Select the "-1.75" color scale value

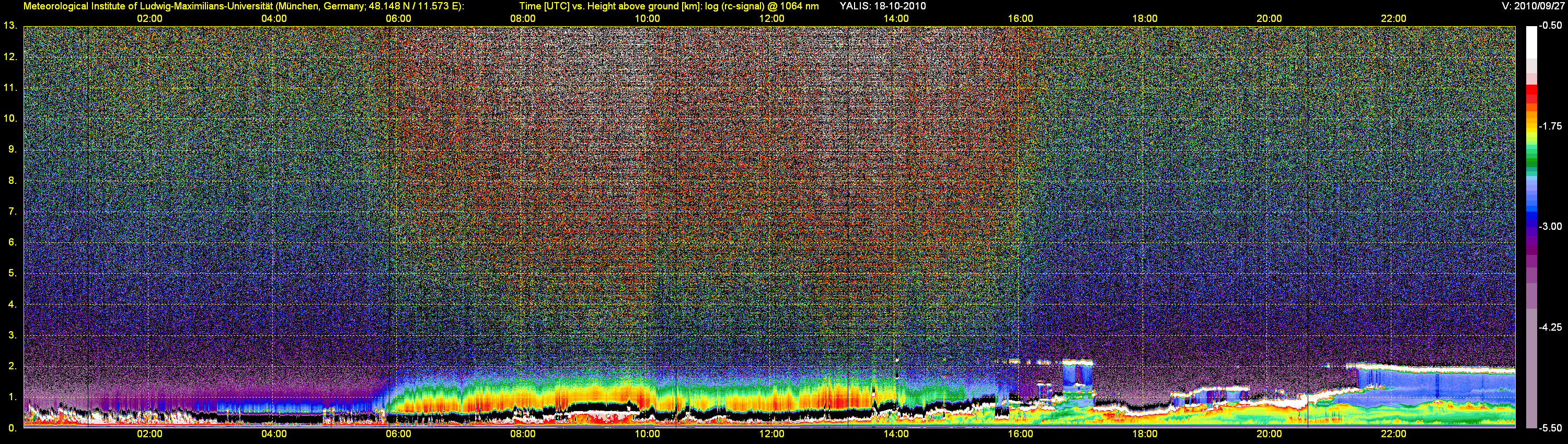[x=1550, y=126]
